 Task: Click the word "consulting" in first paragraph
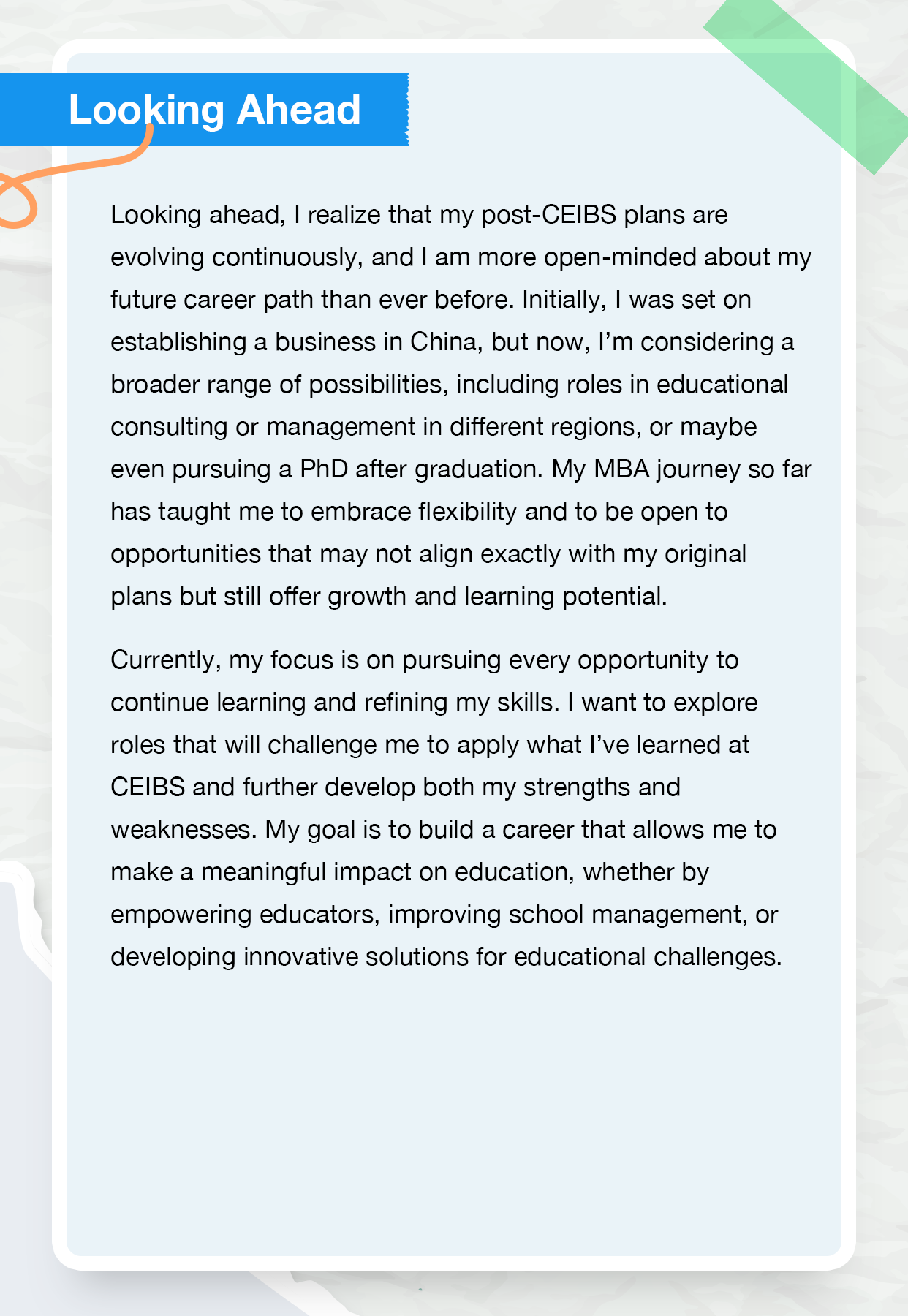coord(169,427)
